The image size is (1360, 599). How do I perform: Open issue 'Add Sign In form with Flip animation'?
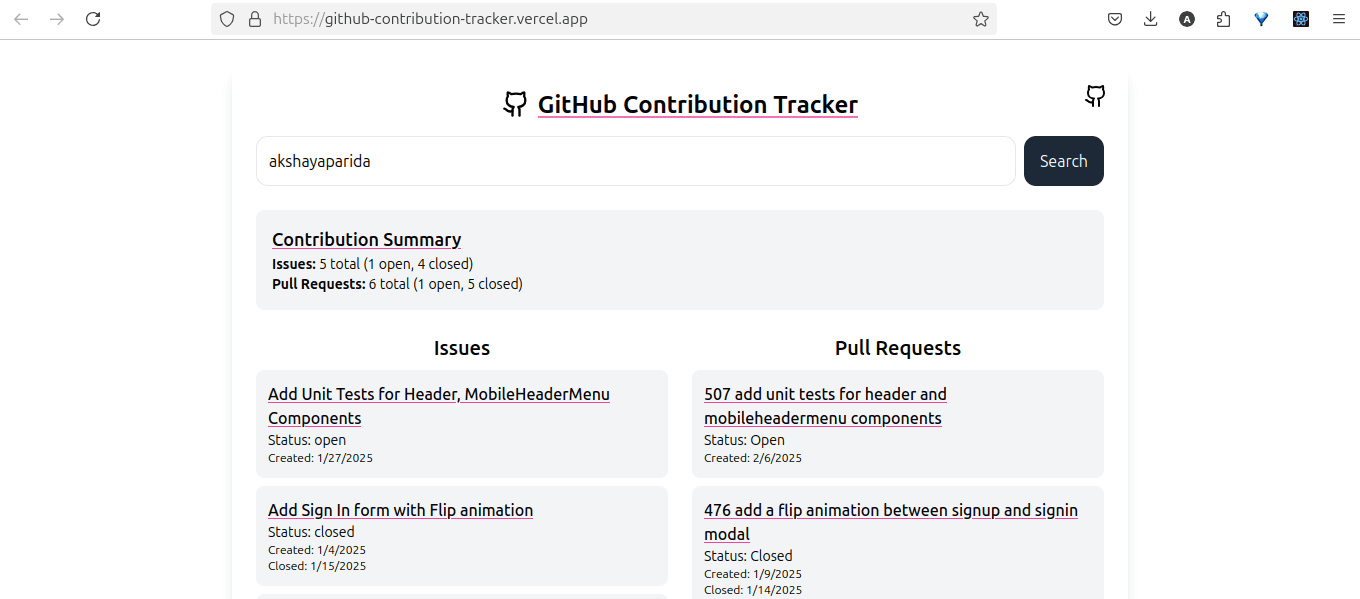400,510
